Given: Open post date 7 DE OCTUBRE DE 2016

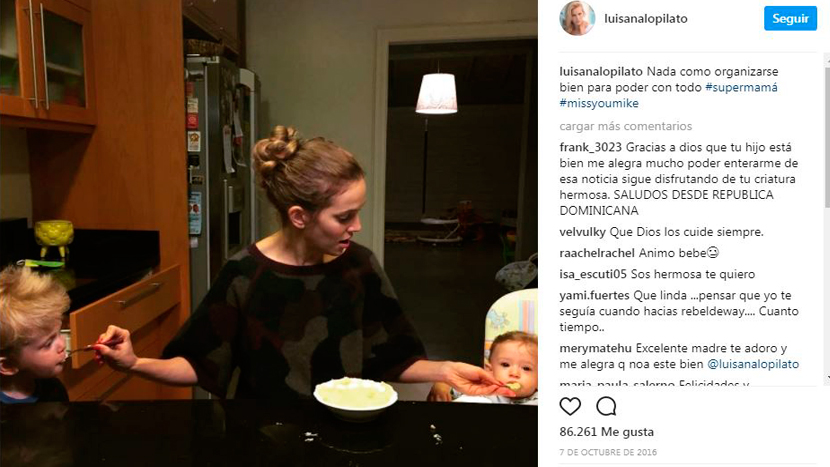Looking at the screenshot, I should point(608,452).
